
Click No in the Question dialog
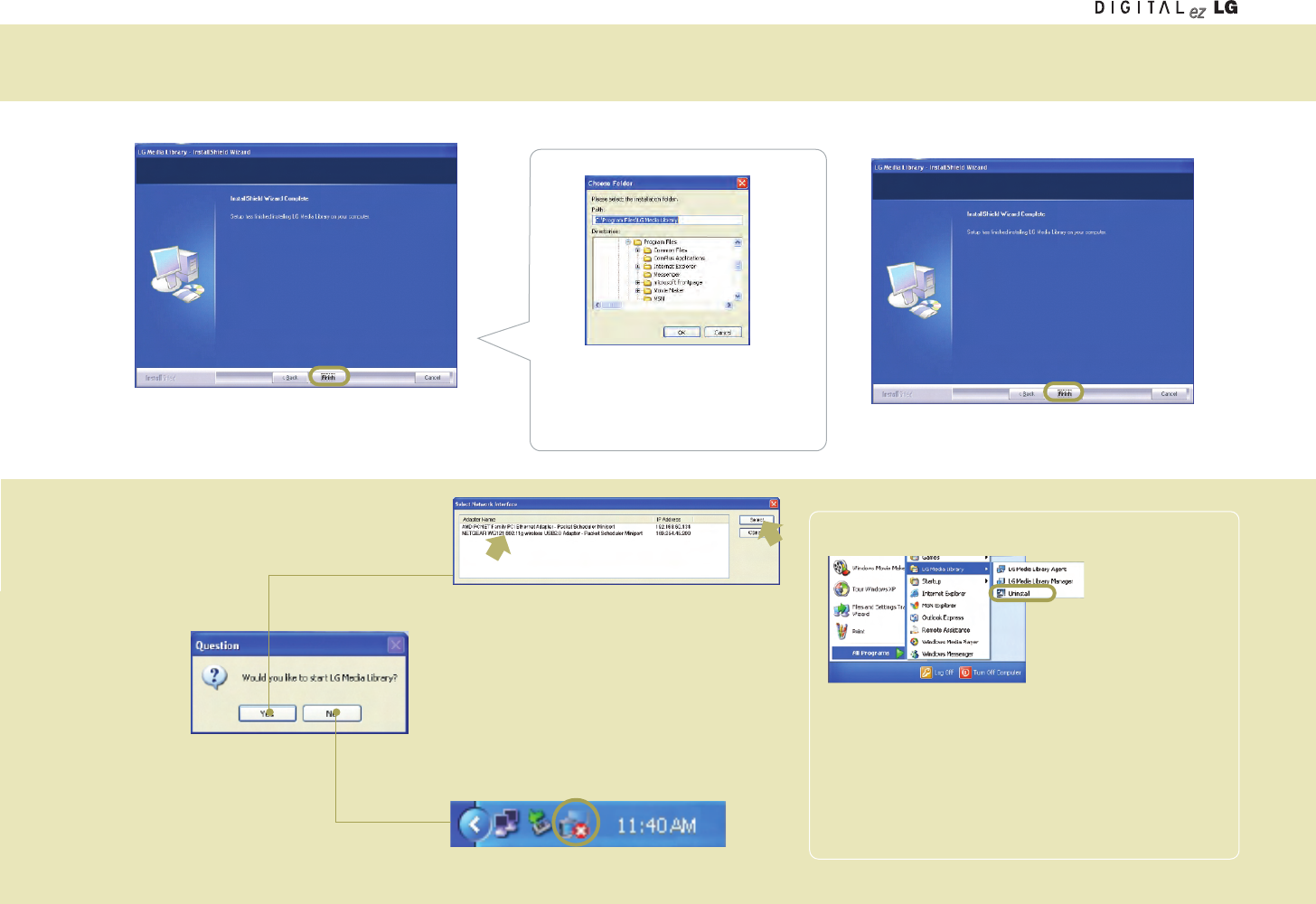(332, 713)
